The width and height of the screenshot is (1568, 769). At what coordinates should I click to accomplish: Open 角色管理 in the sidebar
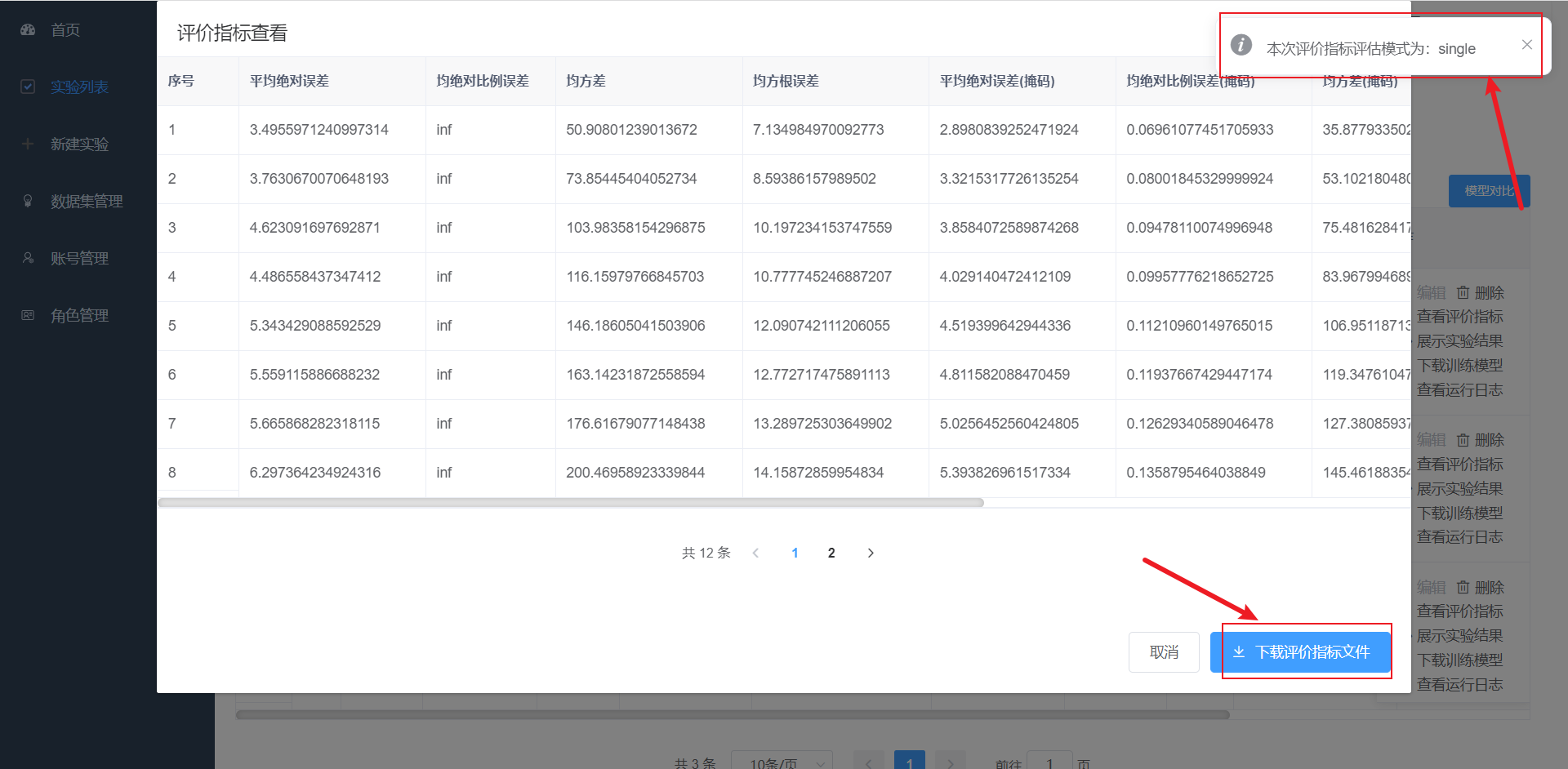point(79,316)
